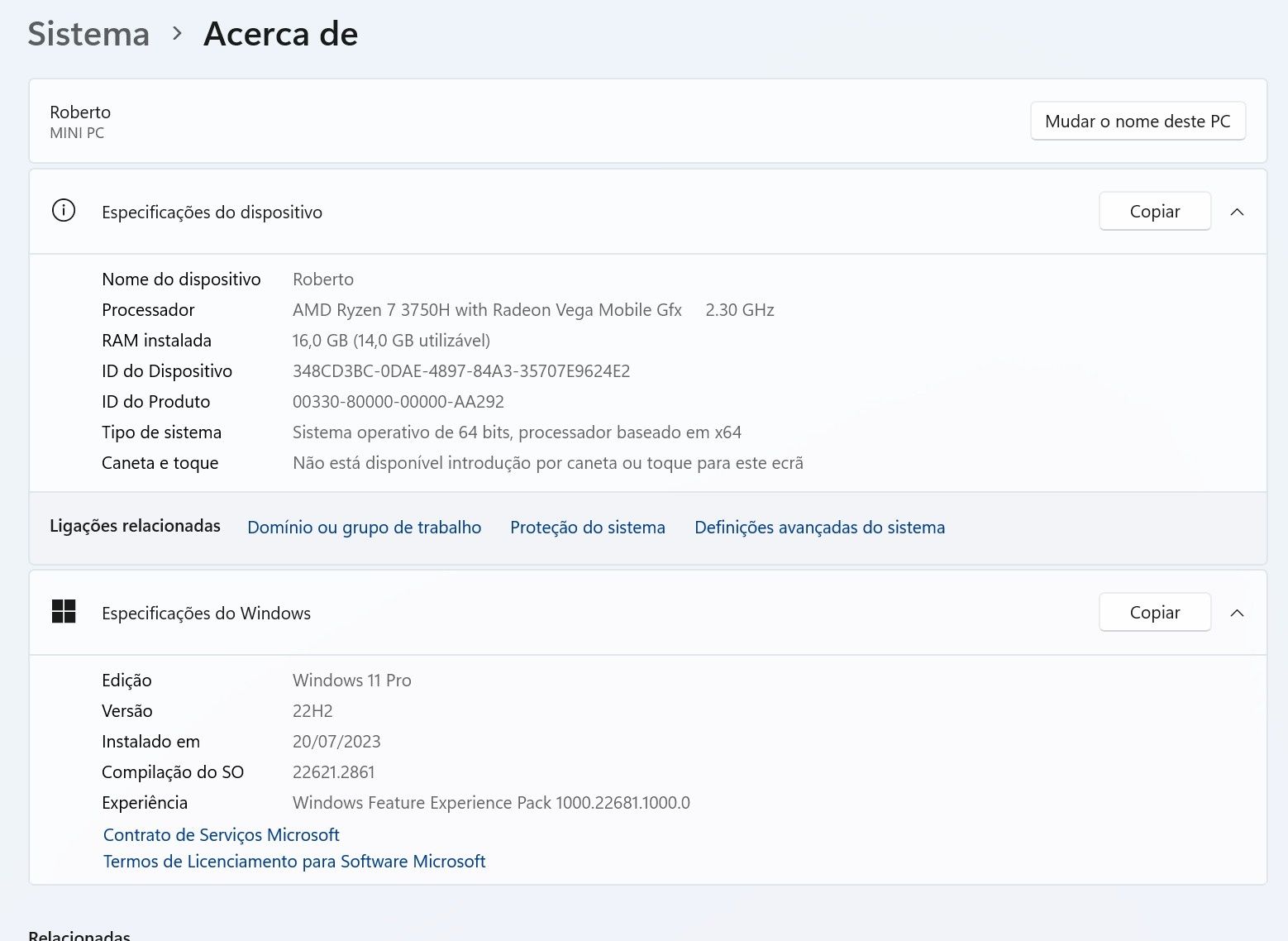Select the Nome do dispositivo value Roberto
The width and height of the screenshot is (1288, 941).
pyautogui.click(x=323, y=279)
